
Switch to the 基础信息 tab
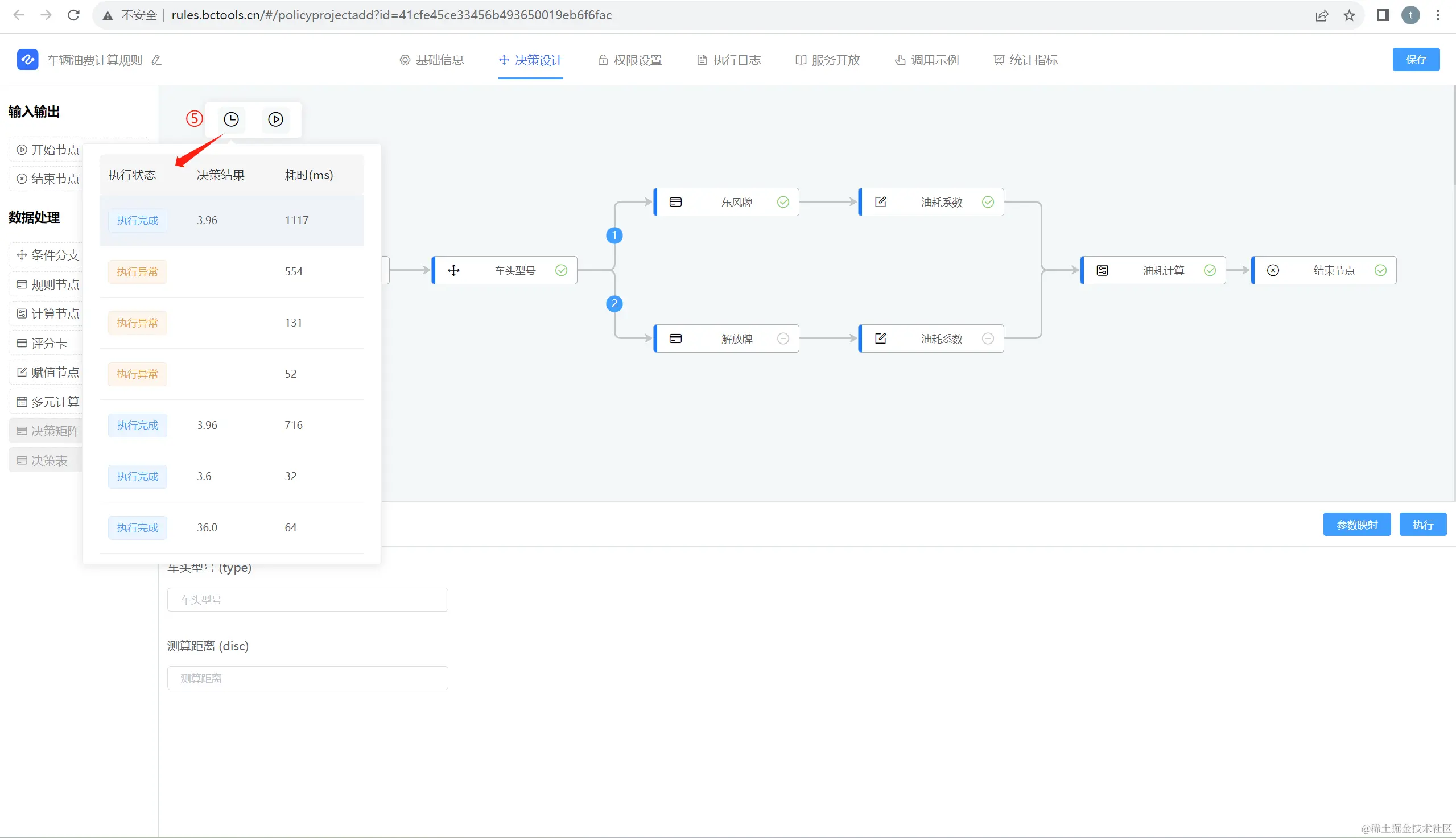coord(432,60)
